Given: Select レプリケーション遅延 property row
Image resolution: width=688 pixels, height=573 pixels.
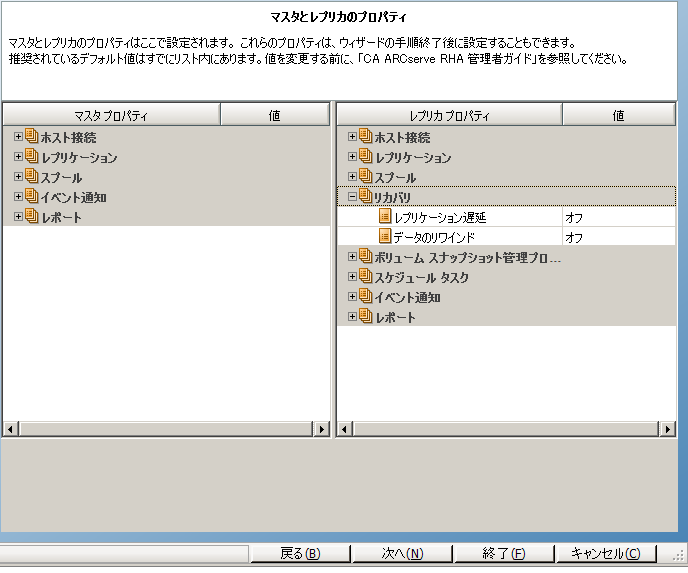Looking at the screenshot, I should pyautogui.click(x=506, y=217).
